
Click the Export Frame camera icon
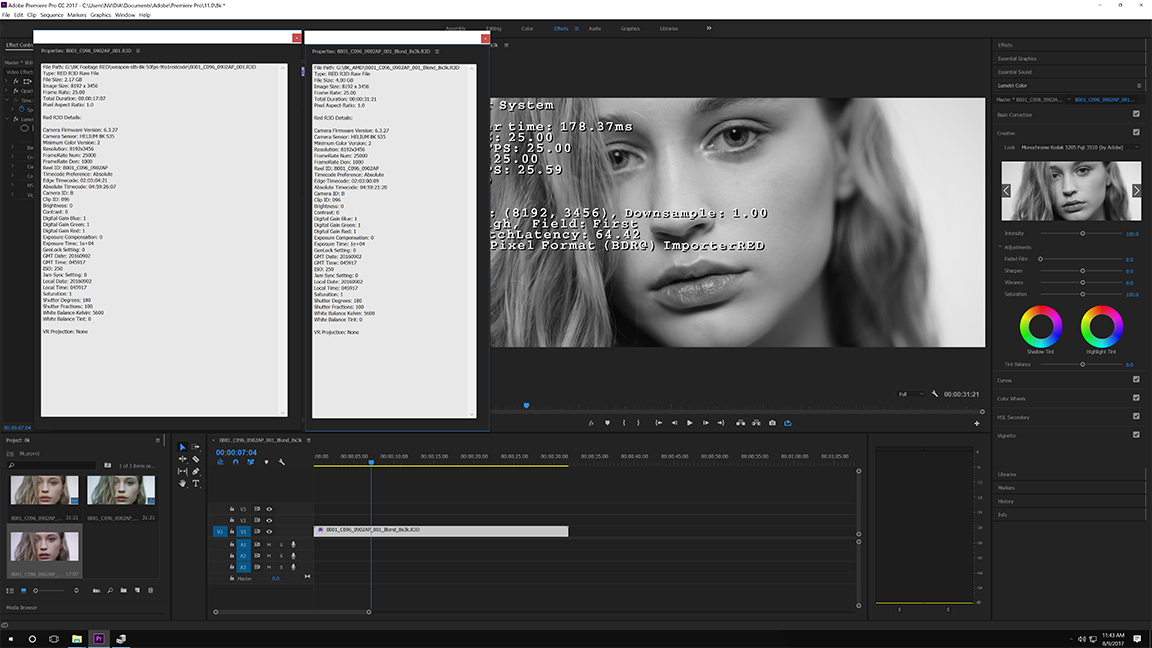coord(772,423)
